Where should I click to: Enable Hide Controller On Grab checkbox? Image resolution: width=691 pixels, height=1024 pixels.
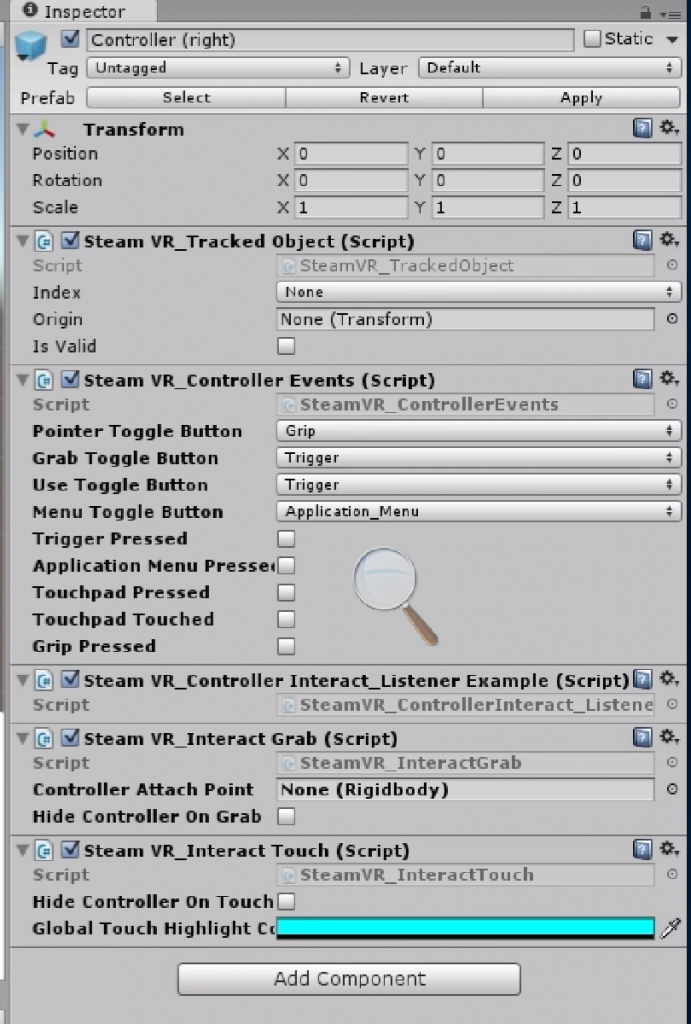point(286,816)
